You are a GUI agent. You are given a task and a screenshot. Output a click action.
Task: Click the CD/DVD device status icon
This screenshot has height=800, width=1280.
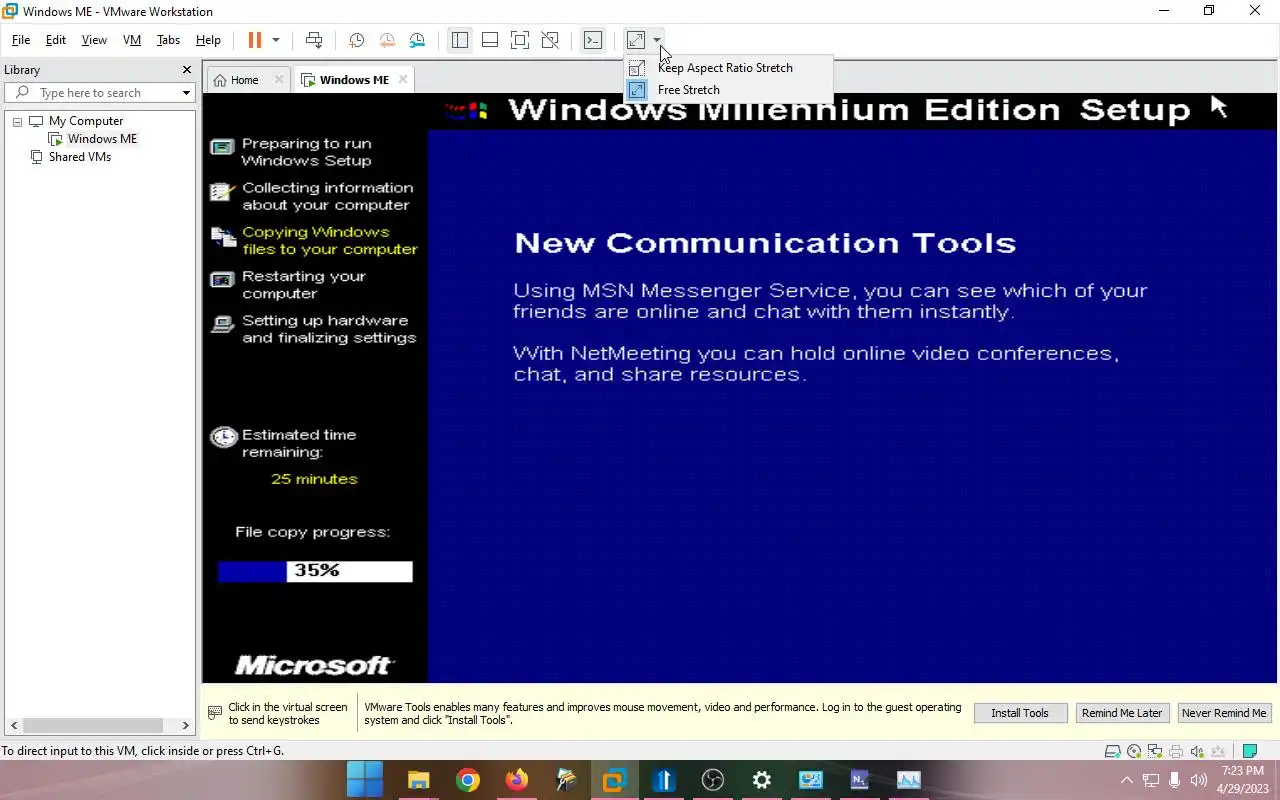coord(1134,752)
